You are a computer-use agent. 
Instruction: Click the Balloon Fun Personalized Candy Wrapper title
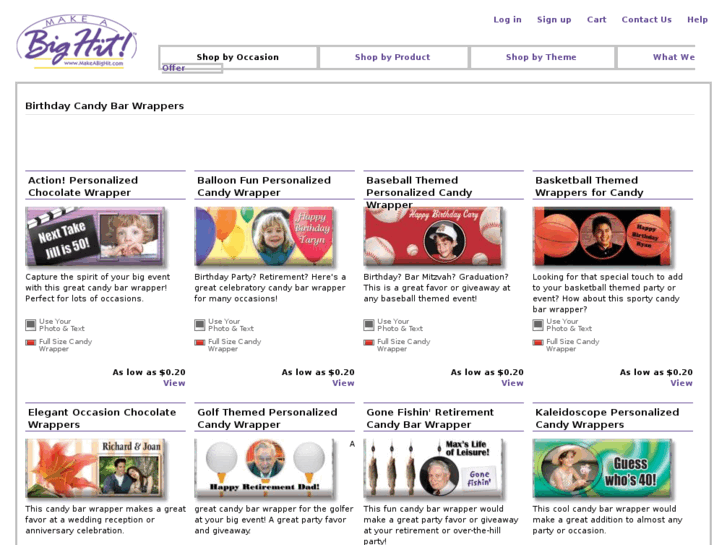(x=264, y=186)
